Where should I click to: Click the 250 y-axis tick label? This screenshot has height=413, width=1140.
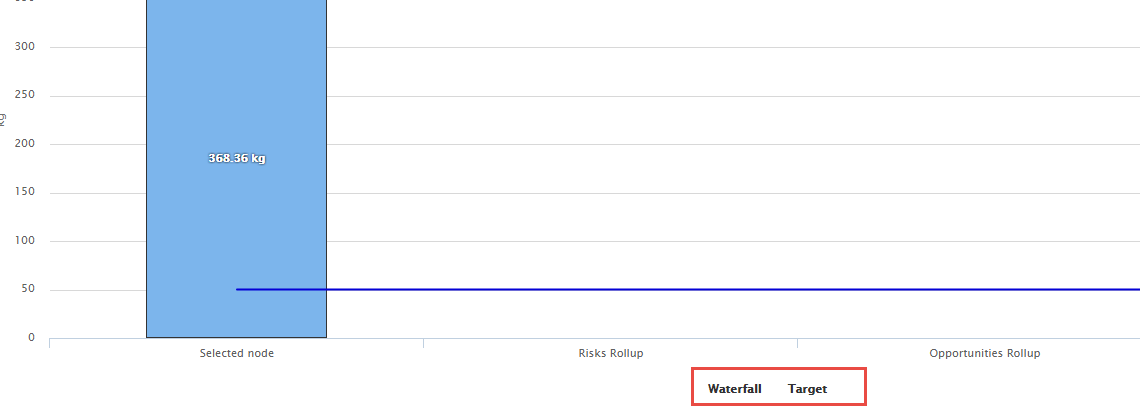[25, 96]
